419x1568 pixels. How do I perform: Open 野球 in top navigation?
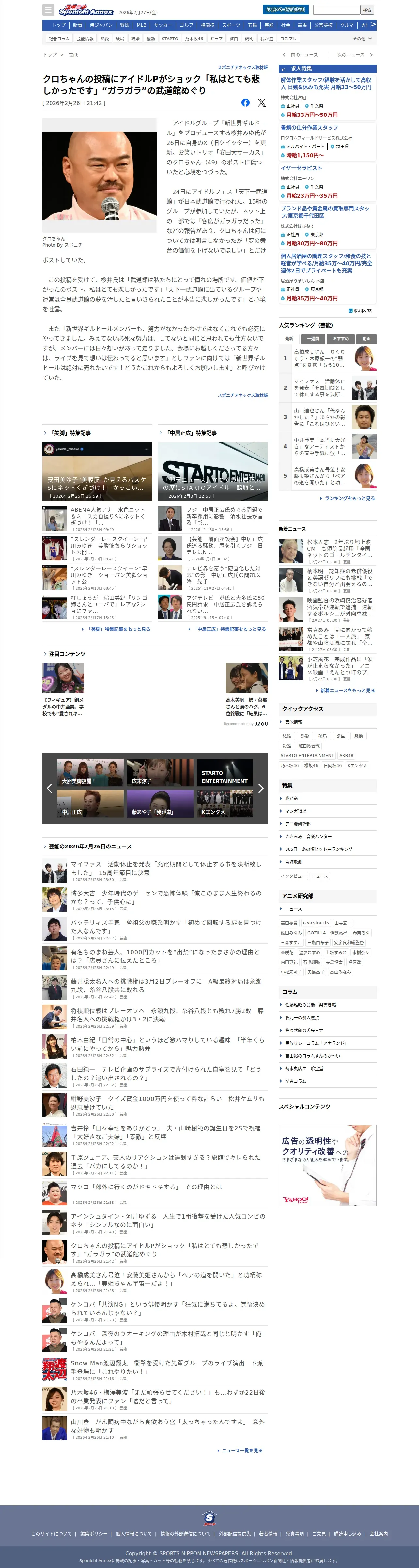[x=125, y=25]
